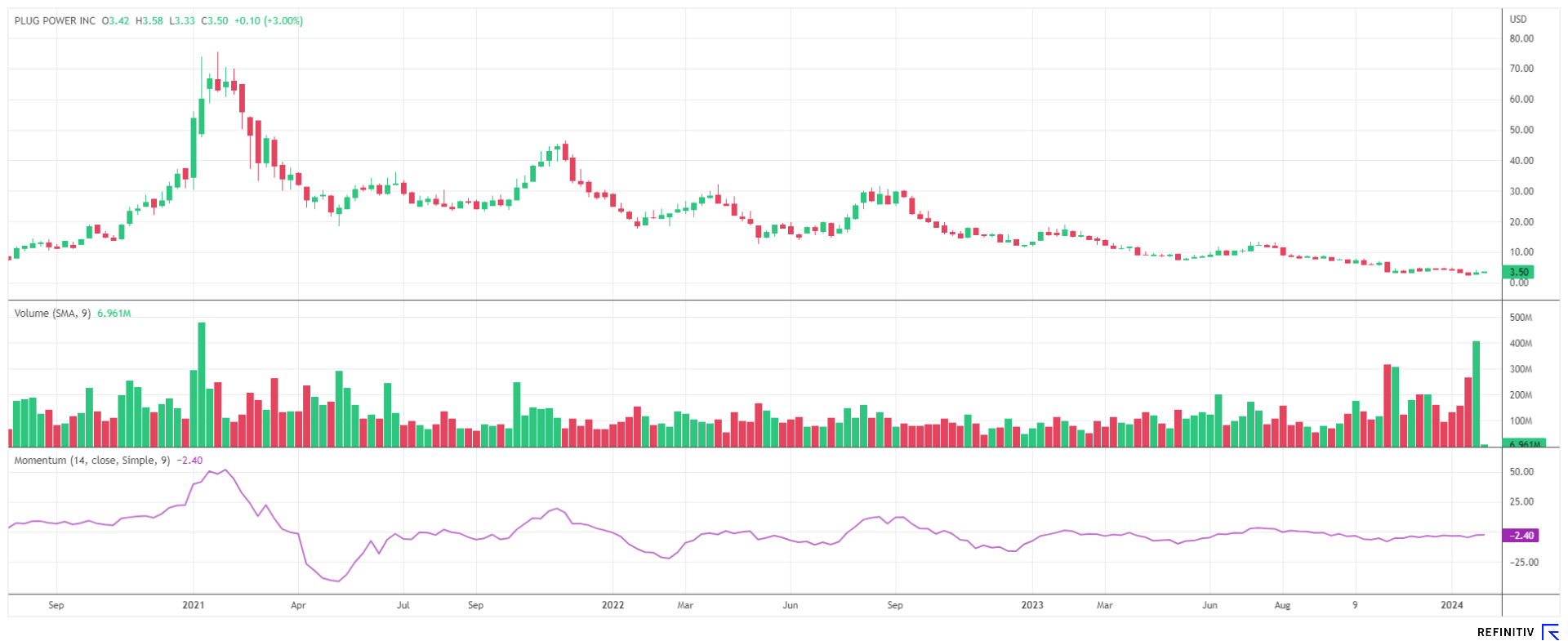Select the 2022 marker on the time axis
The image size is (1568, 641).
(x=612, y=605)
